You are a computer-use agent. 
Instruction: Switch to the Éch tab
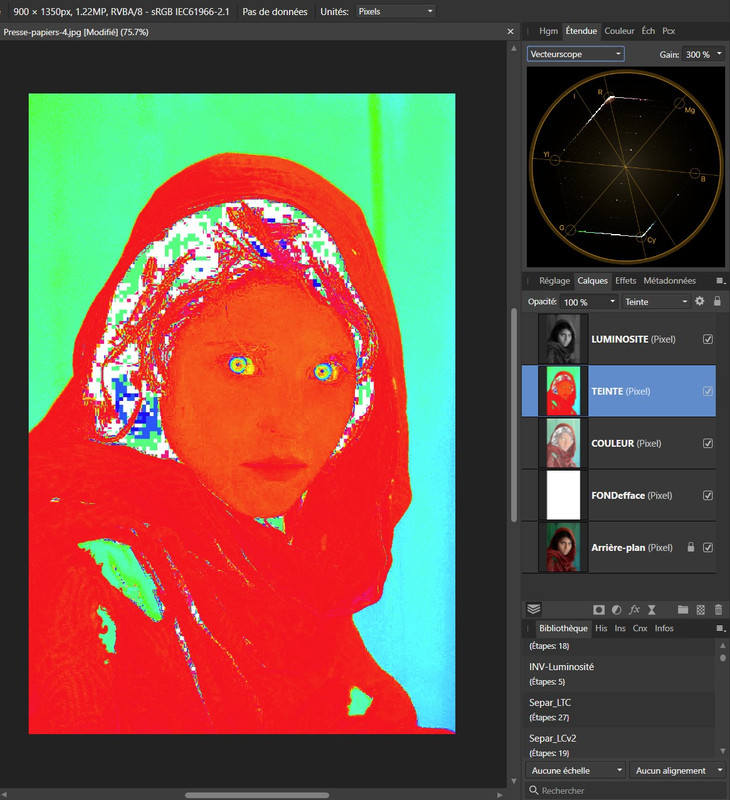coord(648,31)
